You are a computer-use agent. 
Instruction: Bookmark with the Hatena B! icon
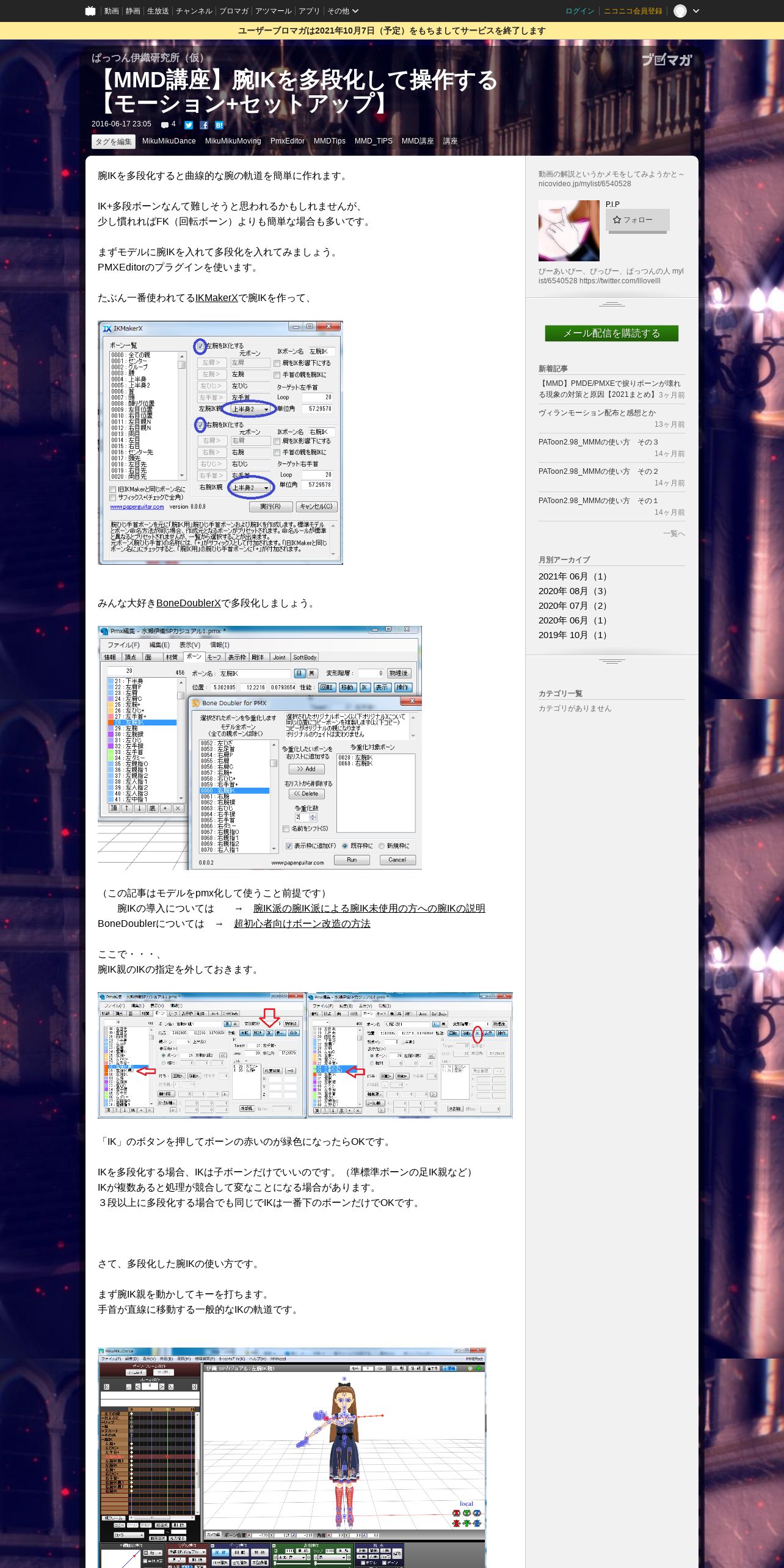pos(219,125)
